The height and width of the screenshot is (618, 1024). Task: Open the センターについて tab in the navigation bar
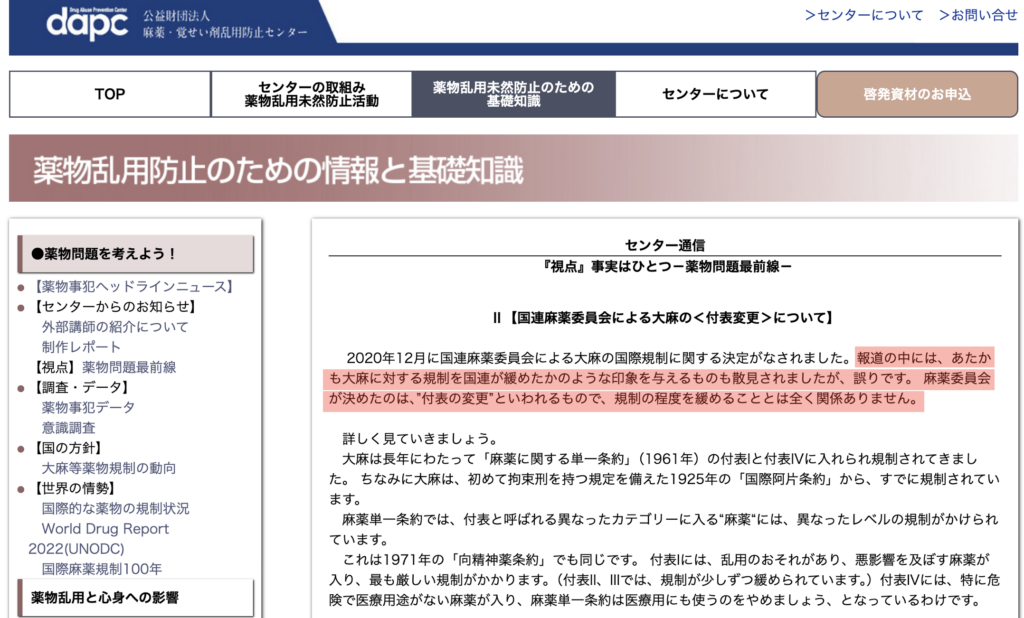click(715, 94)
